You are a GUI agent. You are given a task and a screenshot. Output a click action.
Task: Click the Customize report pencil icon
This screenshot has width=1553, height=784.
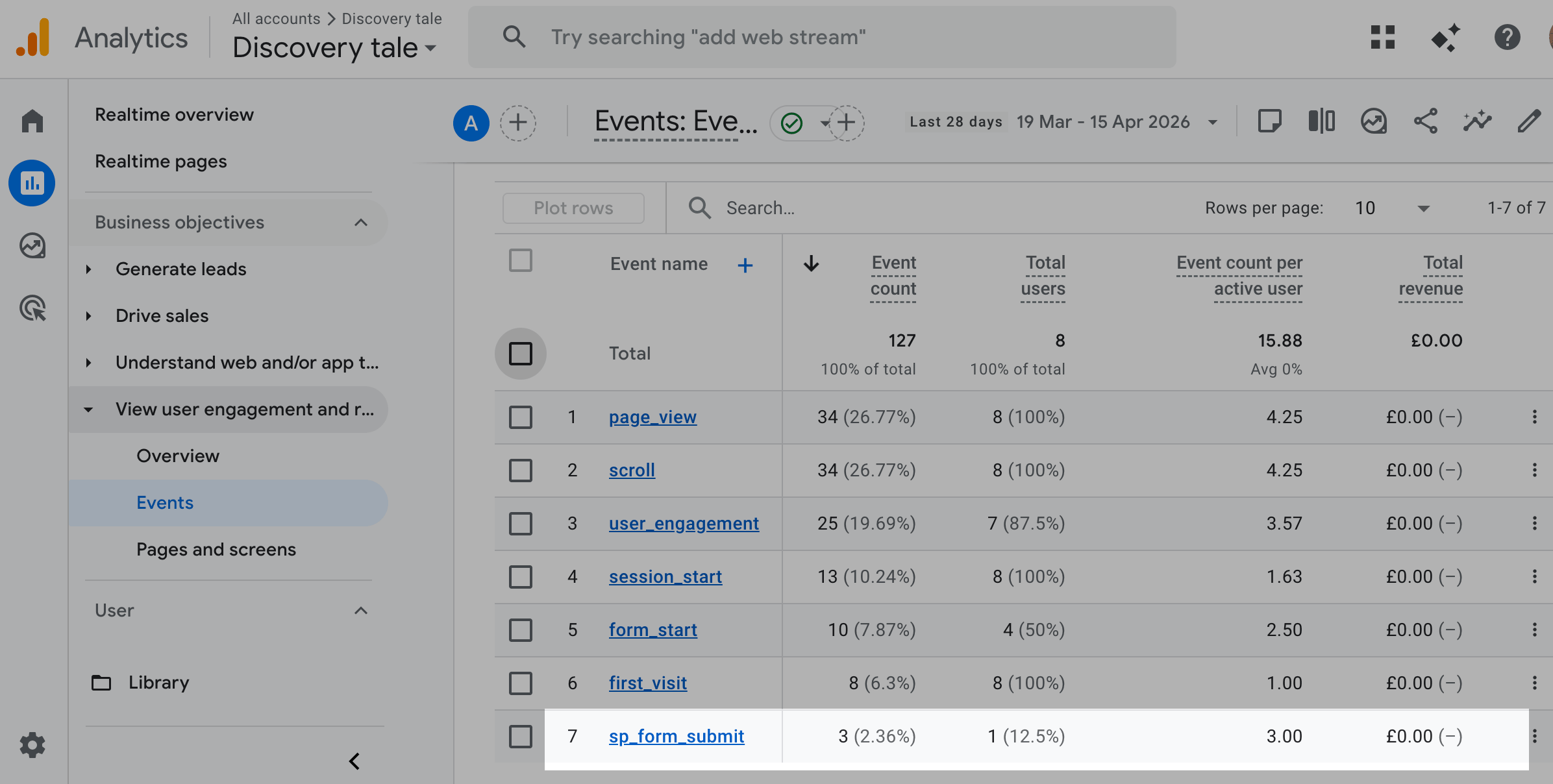(1528, 121)
